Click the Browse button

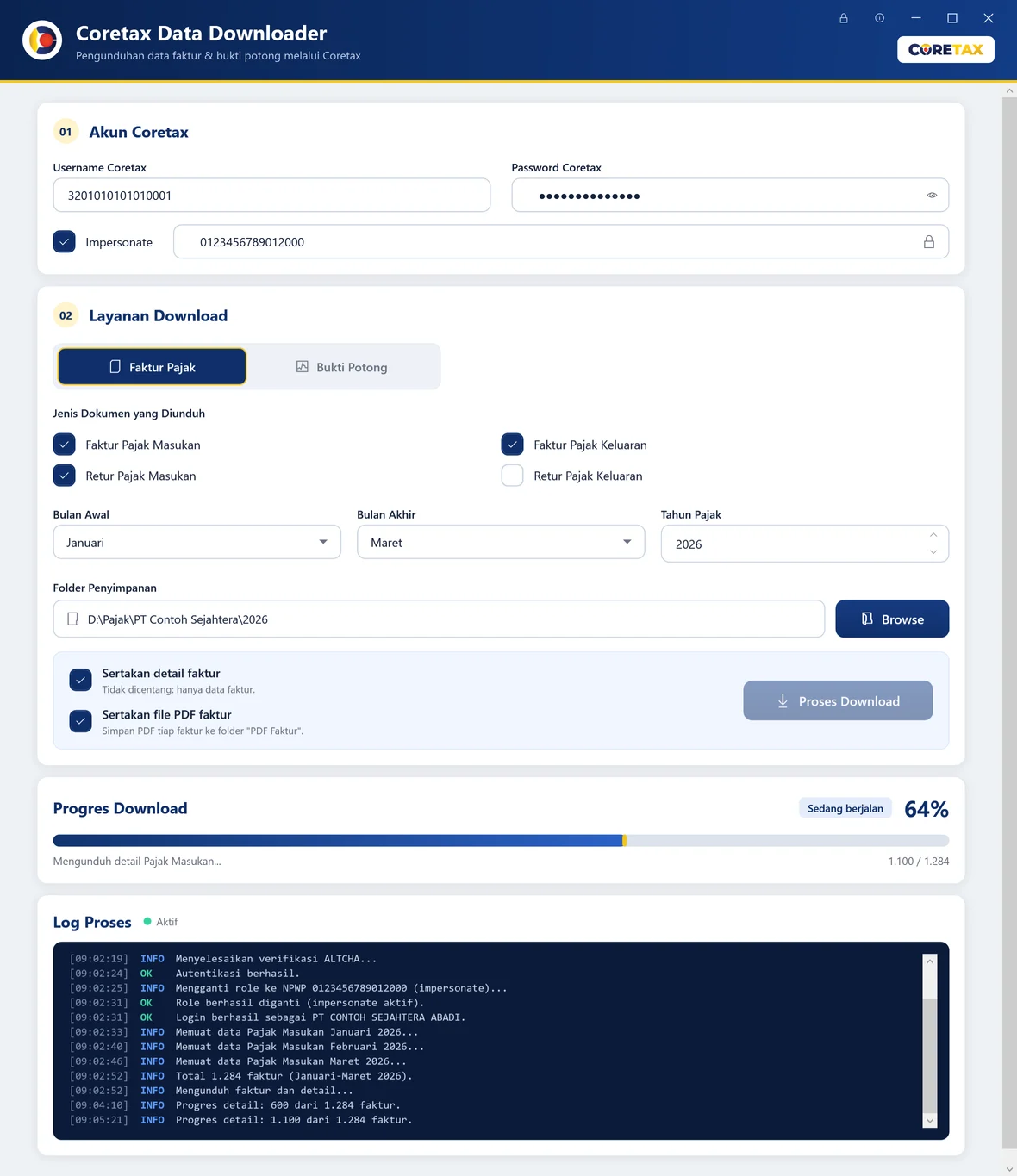pos(892,619)
